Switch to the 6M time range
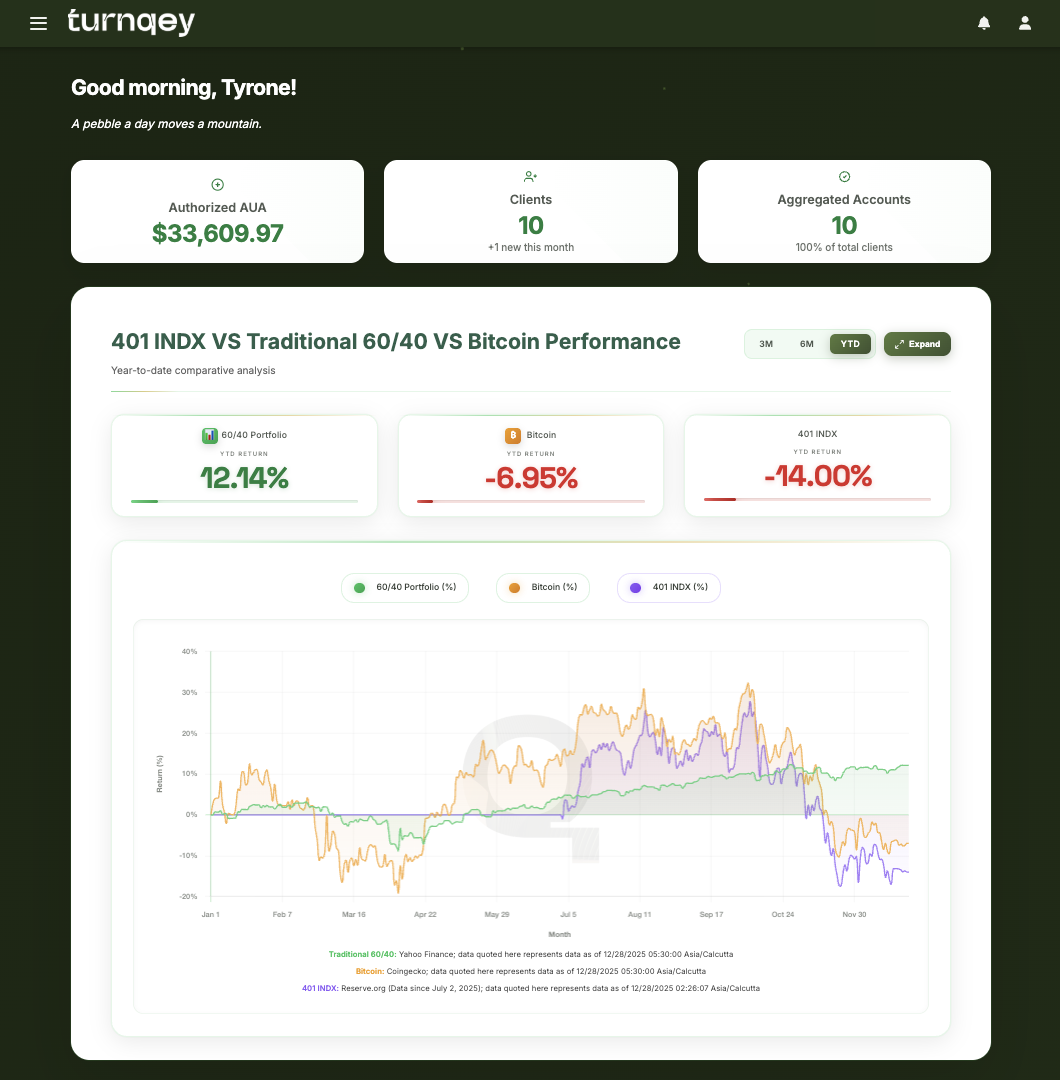 pos(806,344)
